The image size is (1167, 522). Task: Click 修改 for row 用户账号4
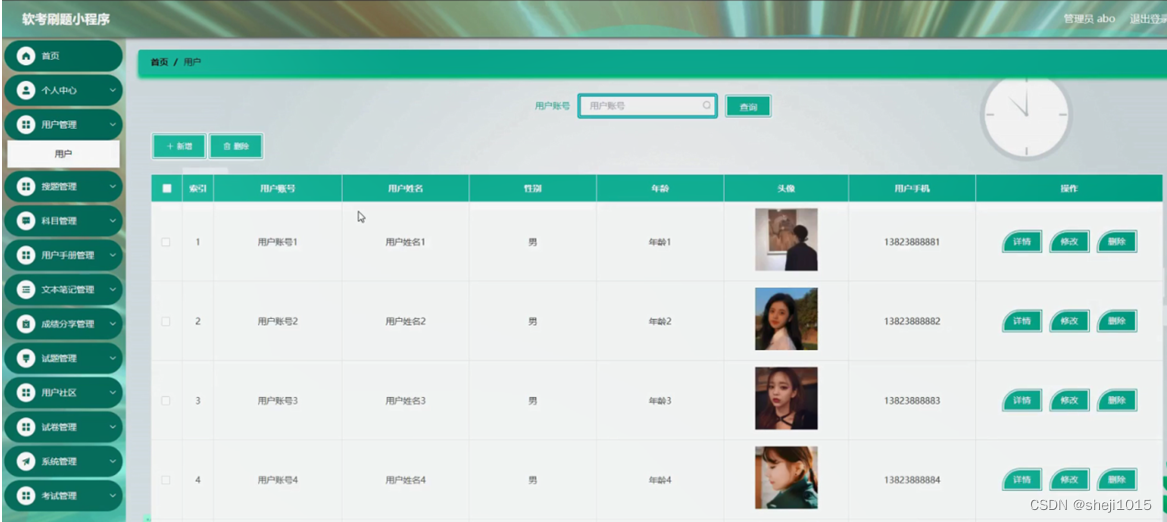[1070, 480]
